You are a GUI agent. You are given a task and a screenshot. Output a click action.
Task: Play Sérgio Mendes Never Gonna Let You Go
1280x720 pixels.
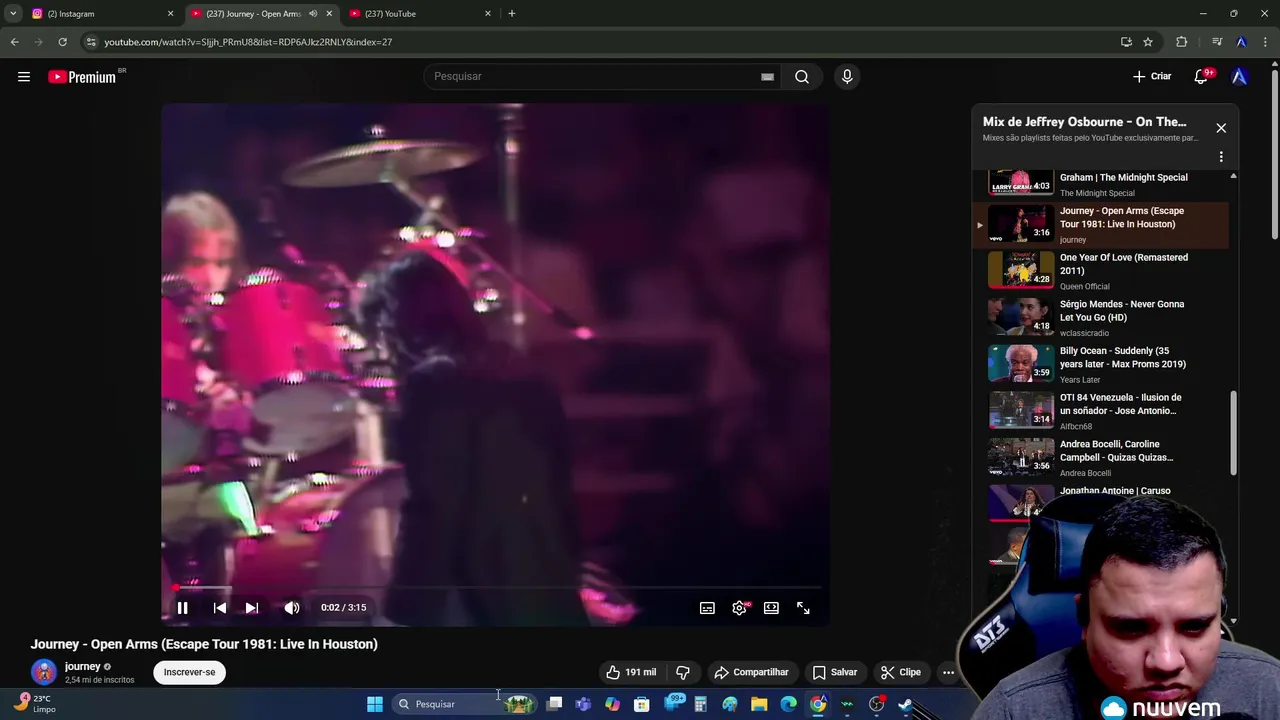click(x=1100, y=317)
